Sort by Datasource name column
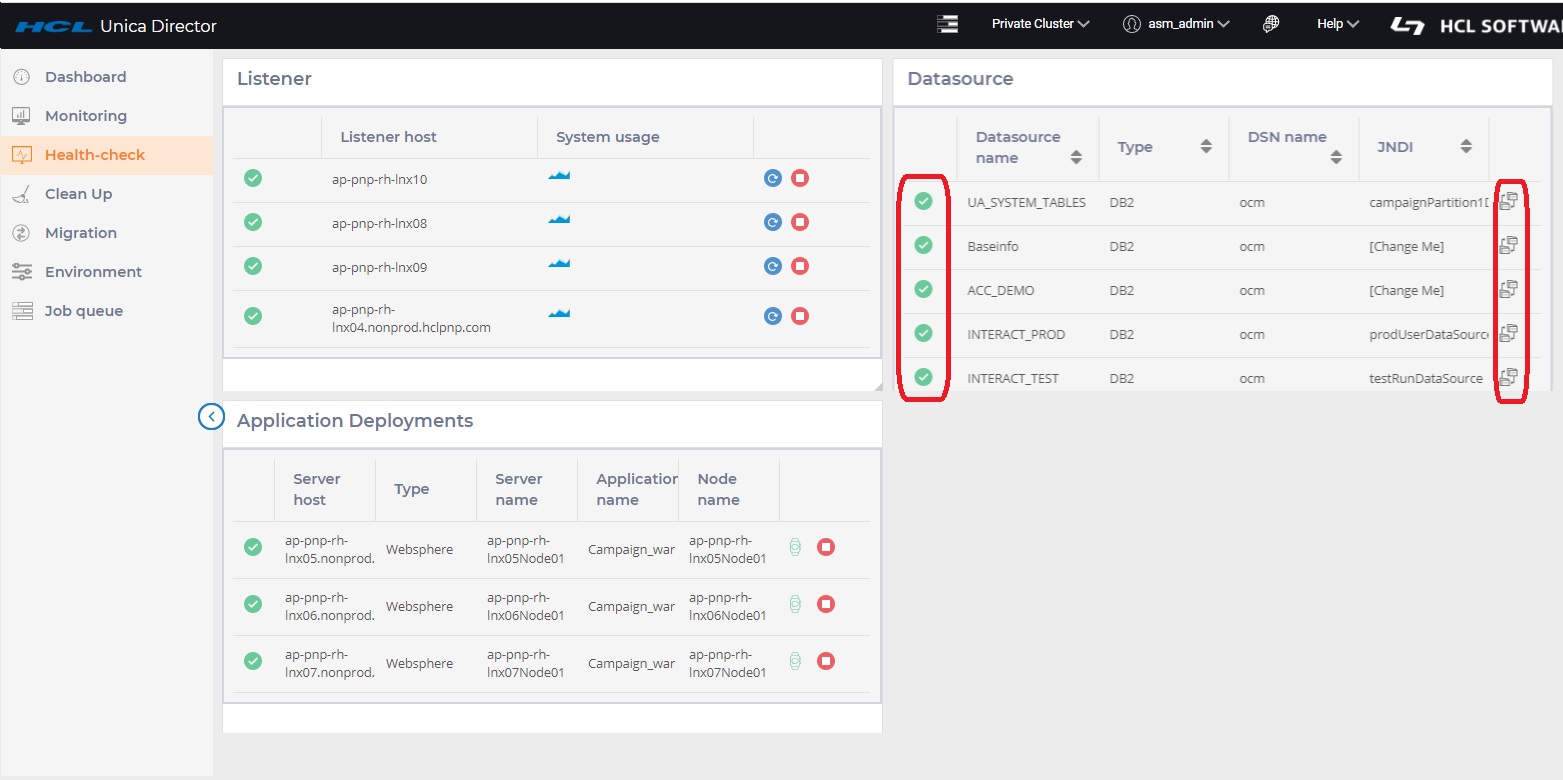1563x780 pixels. [x=1076, y=157]
